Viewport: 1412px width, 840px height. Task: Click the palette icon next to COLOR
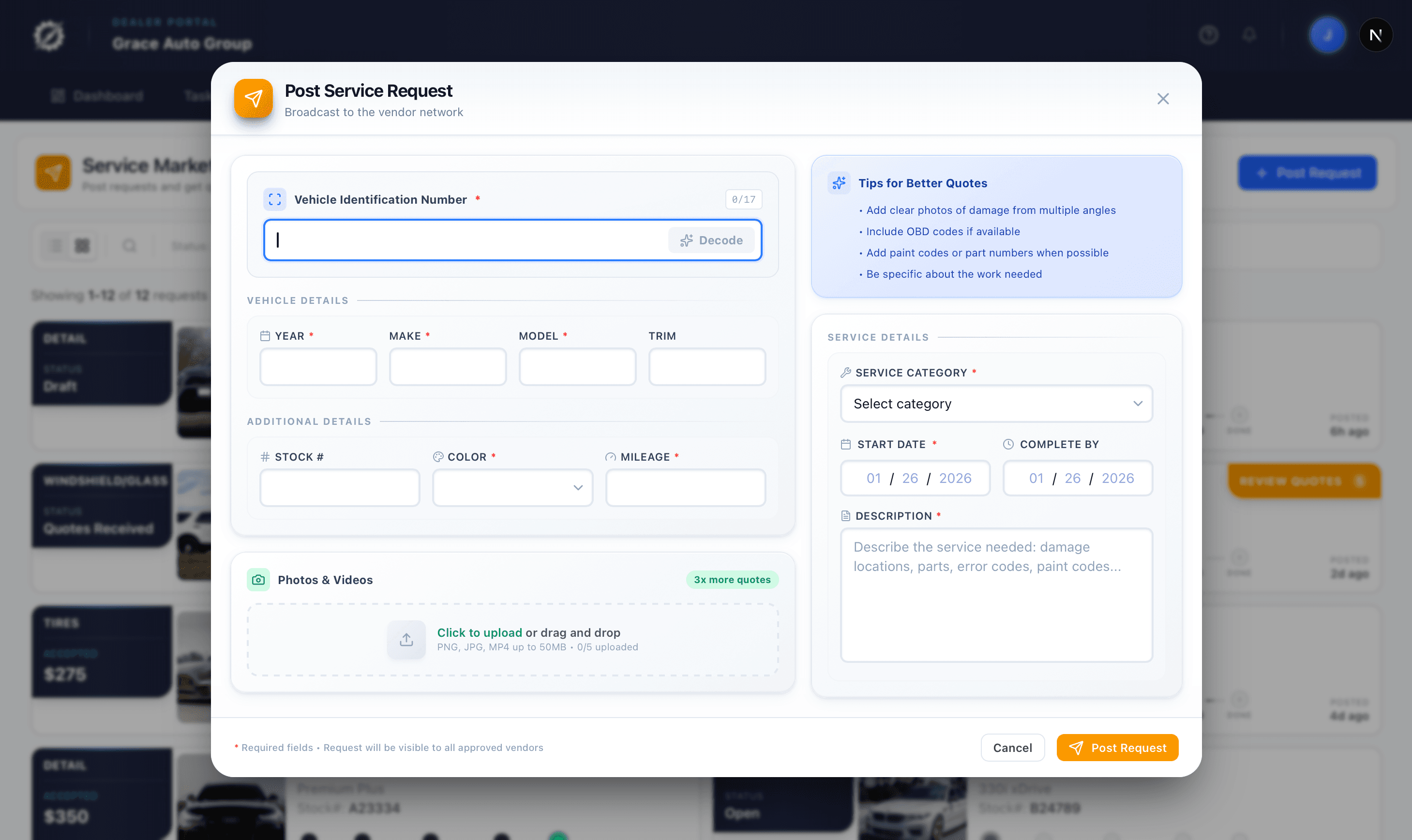click(438, 457)
